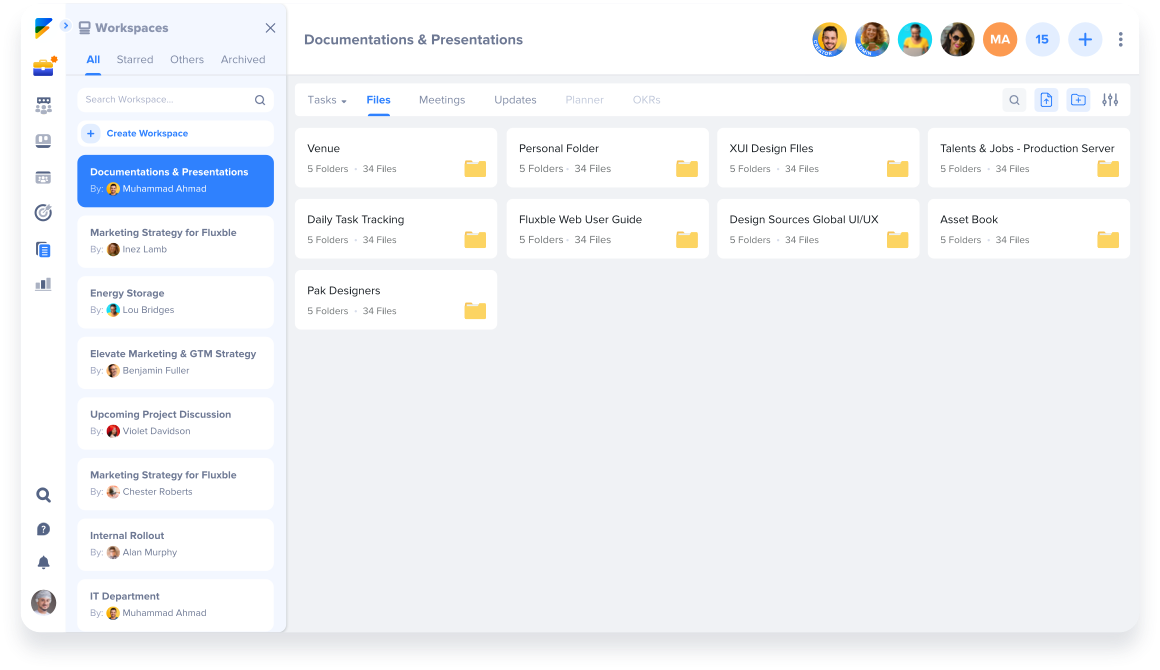This screenshot has width=1160, height=670.
Task: Open Marketing Strategy workspace by Chester Roberts
Action: pyautogui.click(x=175, y=484)
